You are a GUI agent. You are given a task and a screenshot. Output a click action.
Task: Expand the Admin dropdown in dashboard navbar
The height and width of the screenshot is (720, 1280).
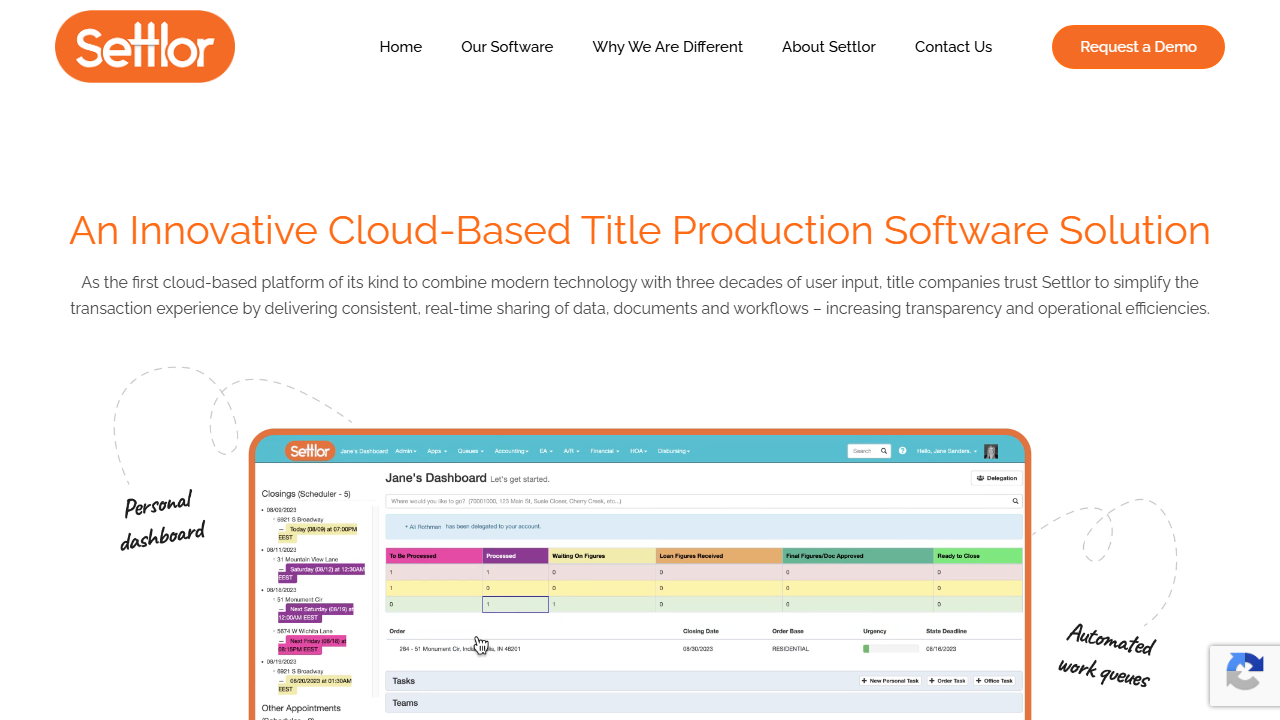click(406, 451)
